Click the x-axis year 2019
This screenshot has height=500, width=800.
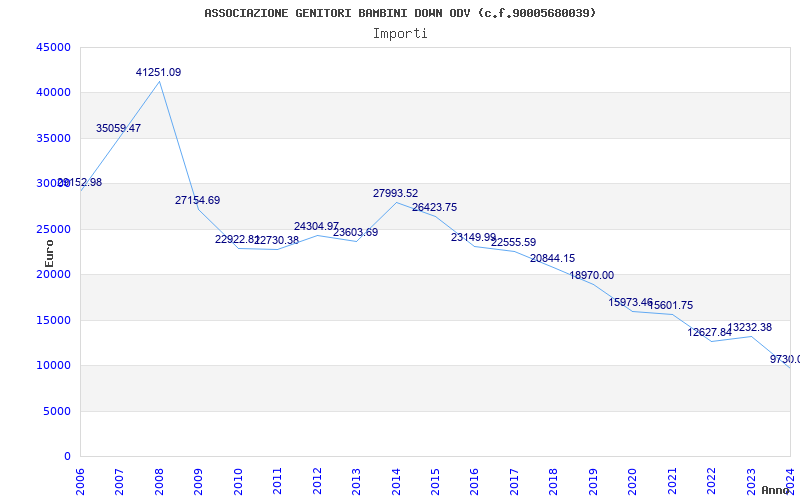click(593, 482)
